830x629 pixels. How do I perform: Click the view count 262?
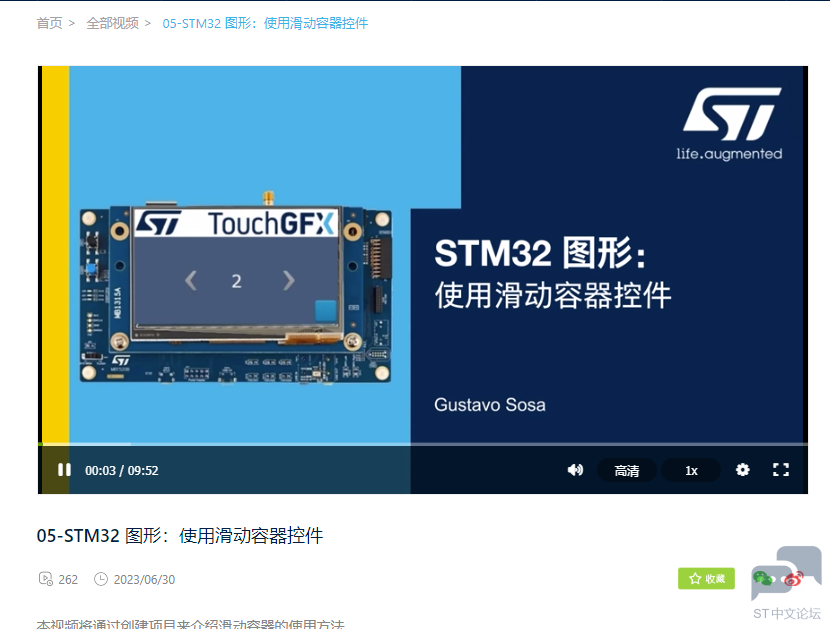tap(68, 580)
